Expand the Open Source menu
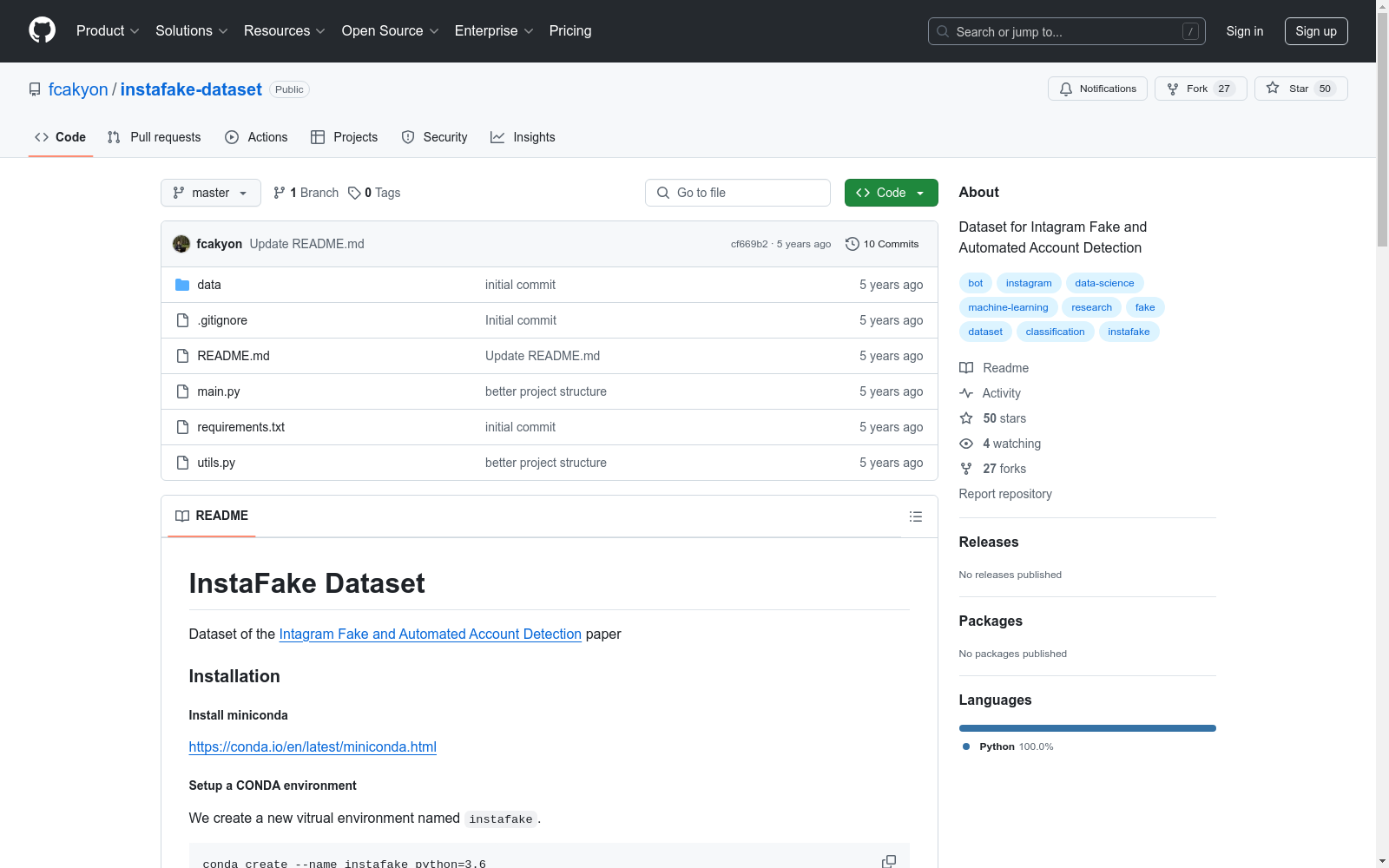Screen dimensions: 1389x868 click(391, 30)
